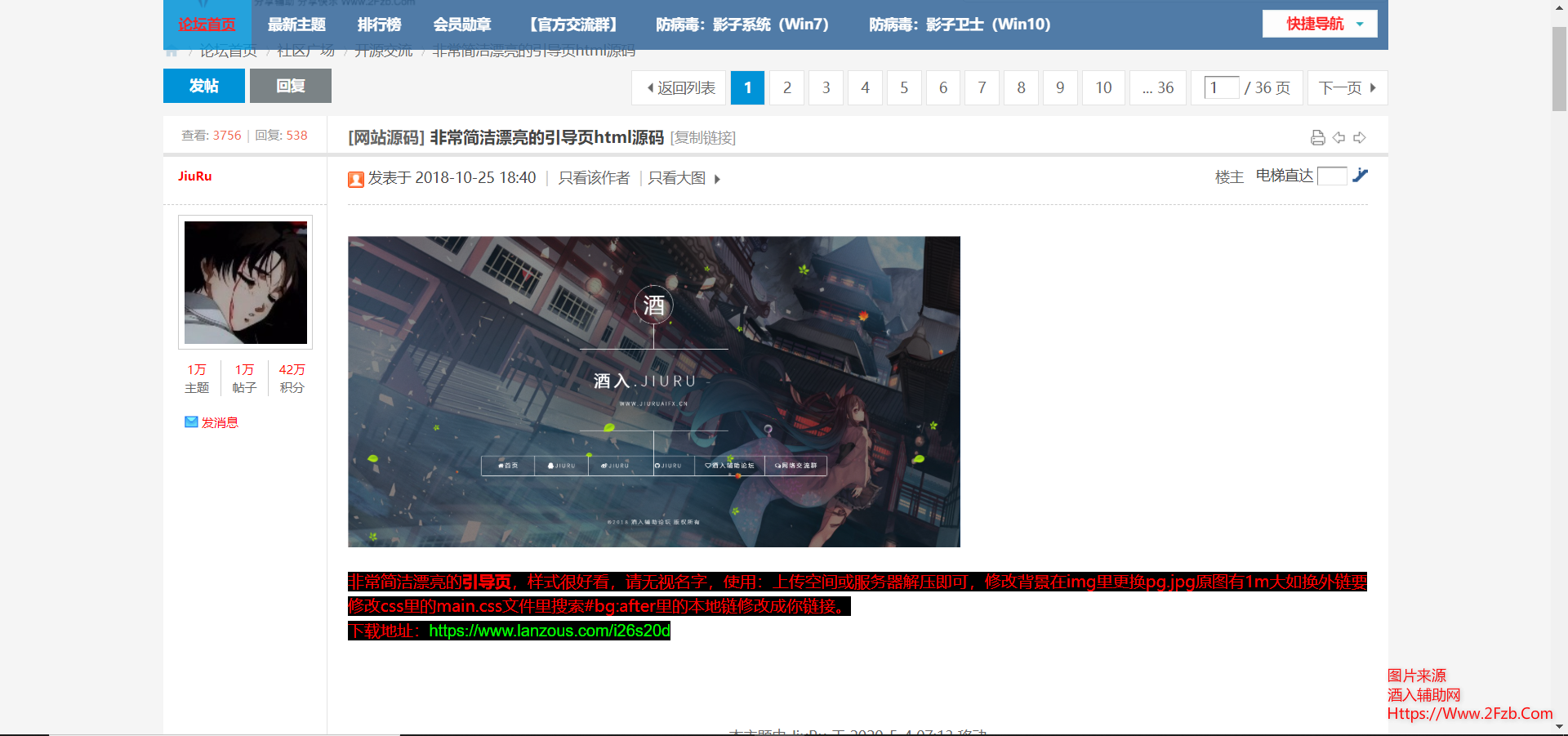This screenshot has height=736, width=1568.
Task: Open 论坛首页 nav tab
Action: click(x=207, y=25)
